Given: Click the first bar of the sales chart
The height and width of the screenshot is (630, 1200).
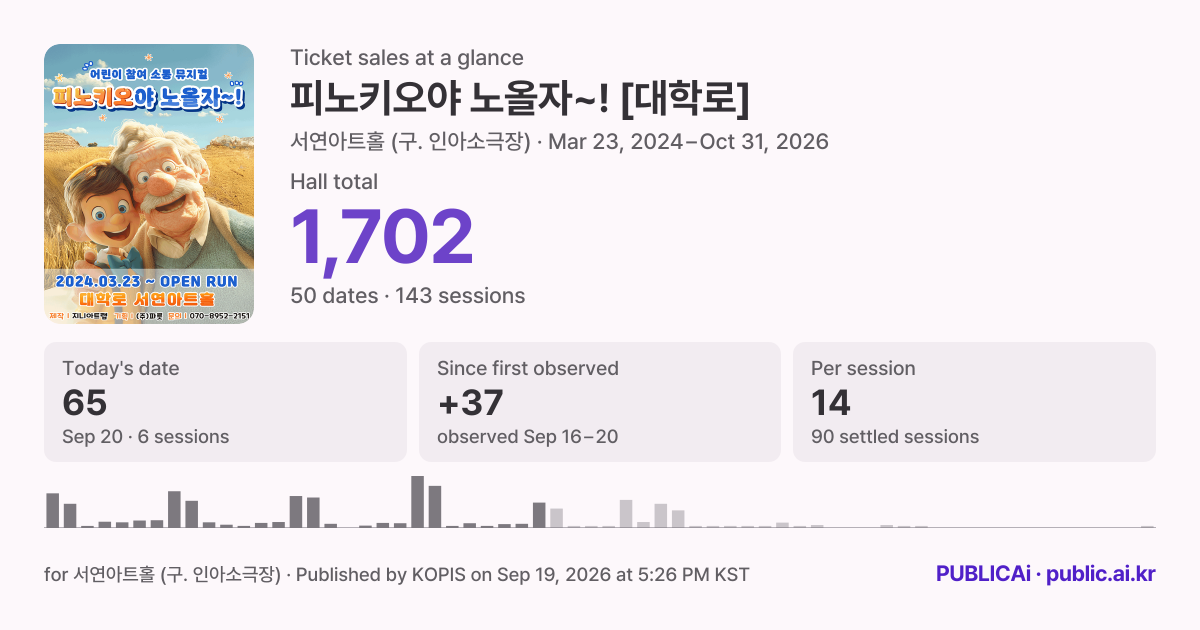Looking at the screenshot, I should (53, 510).
